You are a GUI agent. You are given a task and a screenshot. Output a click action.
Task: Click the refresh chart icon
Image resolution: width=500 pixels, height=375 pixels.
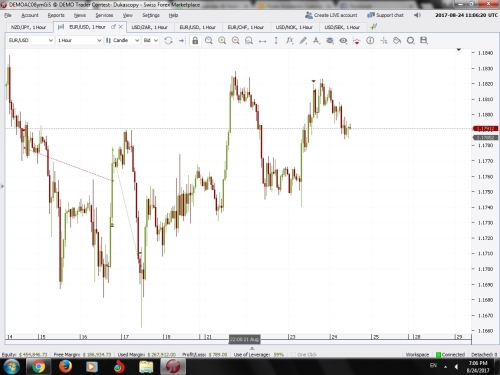[x=168, y=41]
